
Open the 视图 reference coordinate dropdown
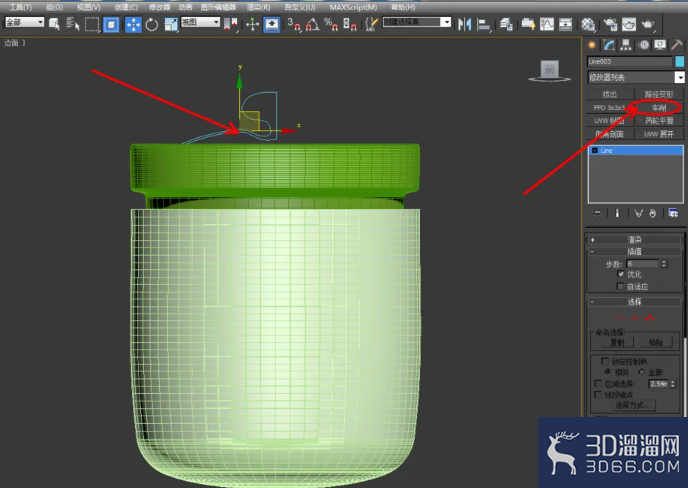[201, 22]
